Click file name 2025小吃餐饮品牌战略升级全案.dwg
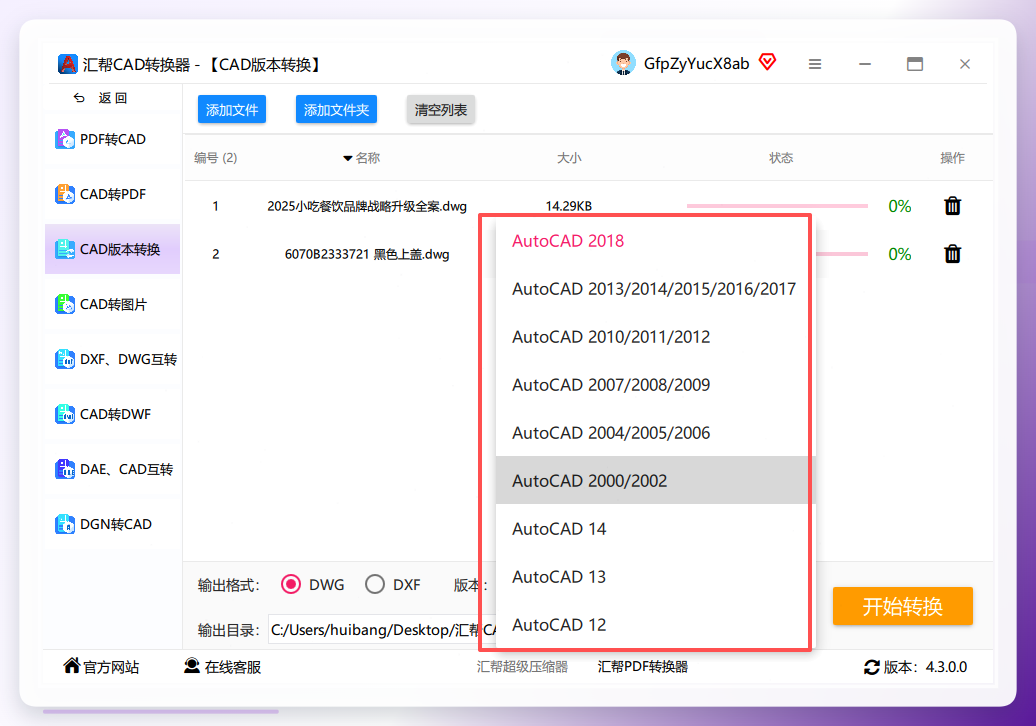The height and width of the screenshot is (726, 1036). click(x=367, y=206)
